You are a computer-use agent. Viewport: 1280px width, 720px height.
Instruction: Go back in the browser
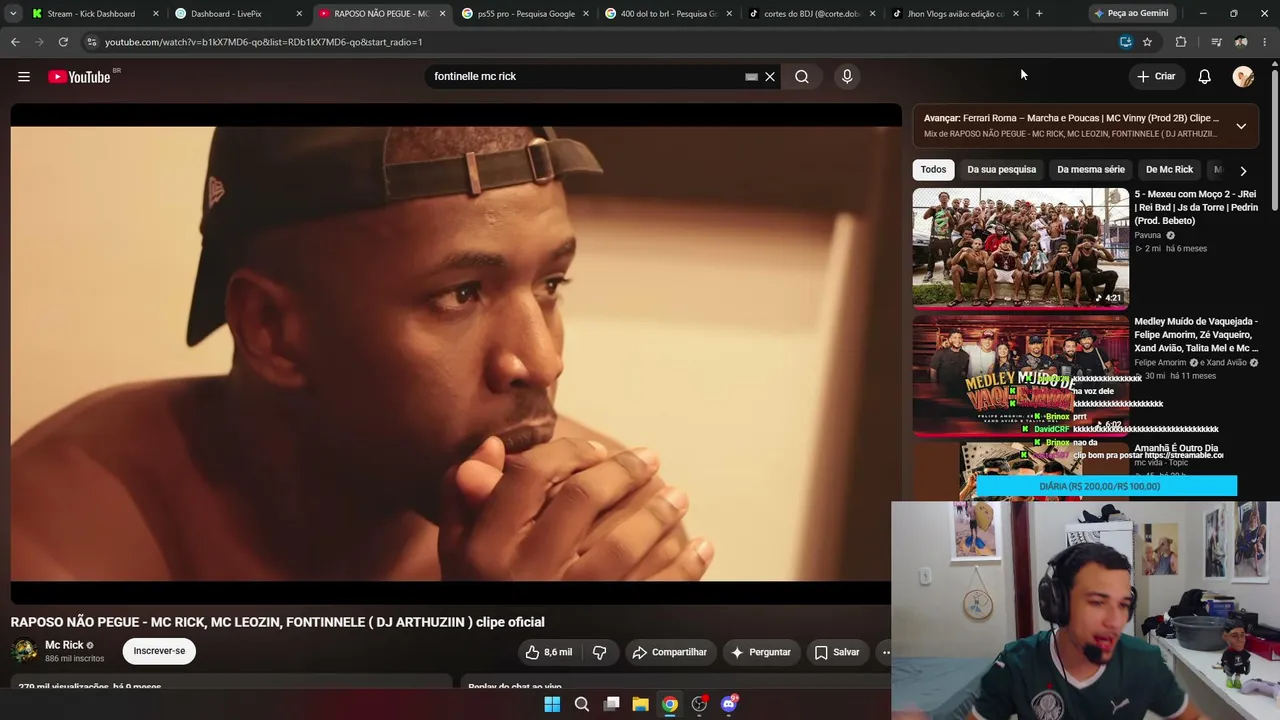15,42
